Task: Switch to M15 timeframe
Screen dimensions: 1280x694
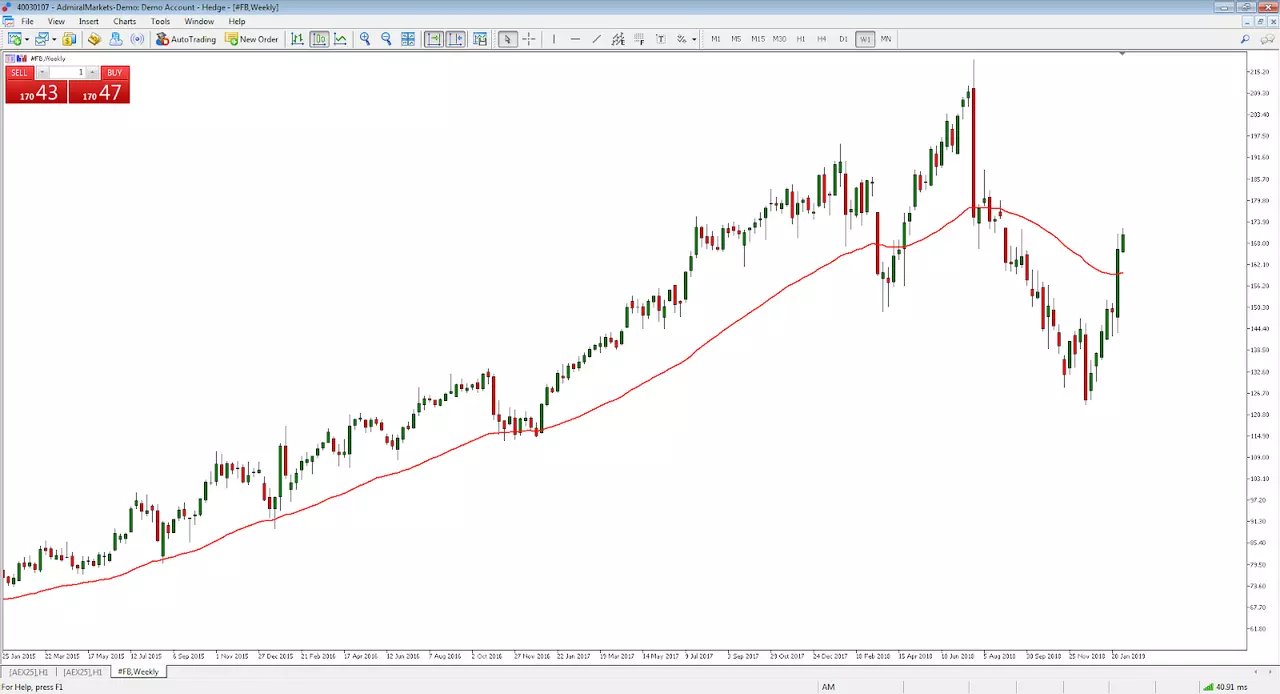Action: pos(758,39)
